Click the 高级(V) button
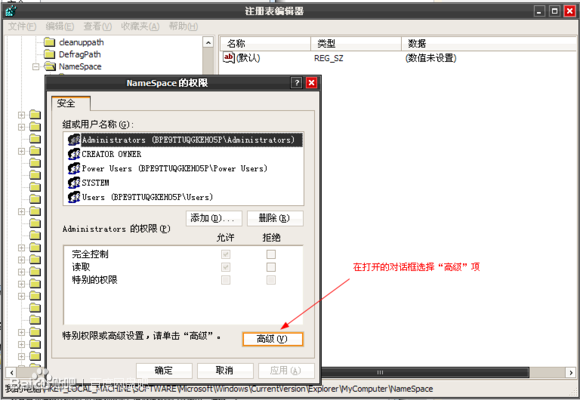 [273, 339]
